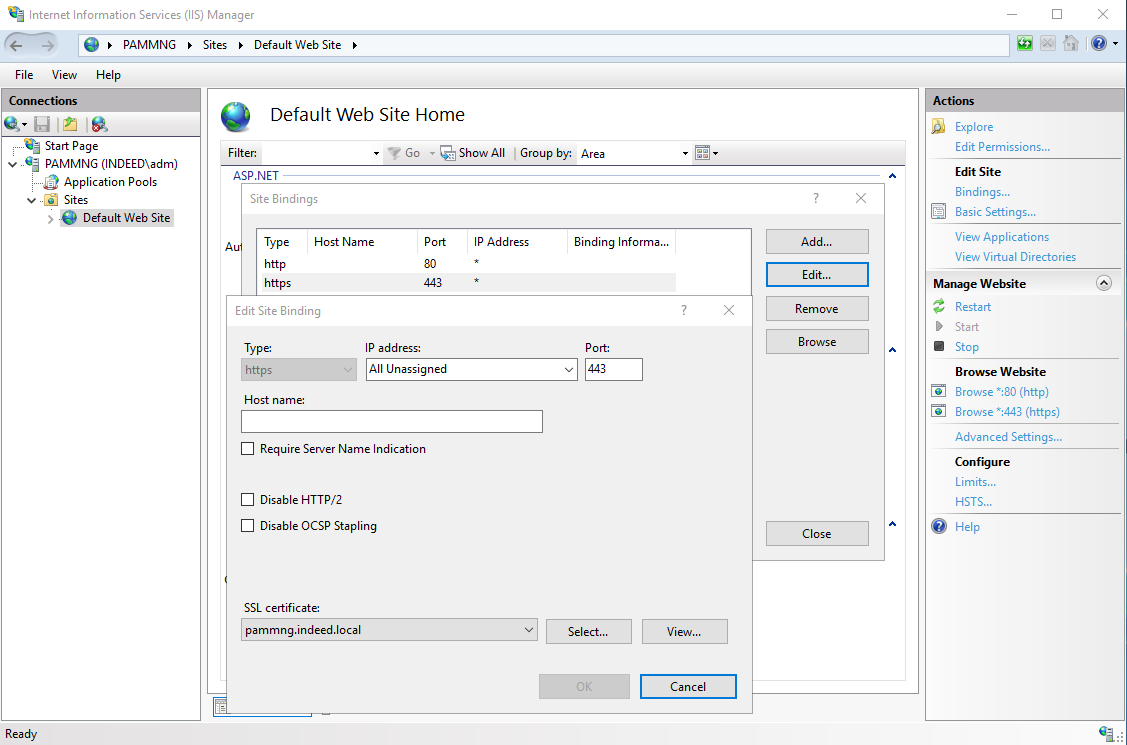Click the Basic Settings icon
The height and width of the screenshot is (745, 1127).
click(x=938, y=212)
